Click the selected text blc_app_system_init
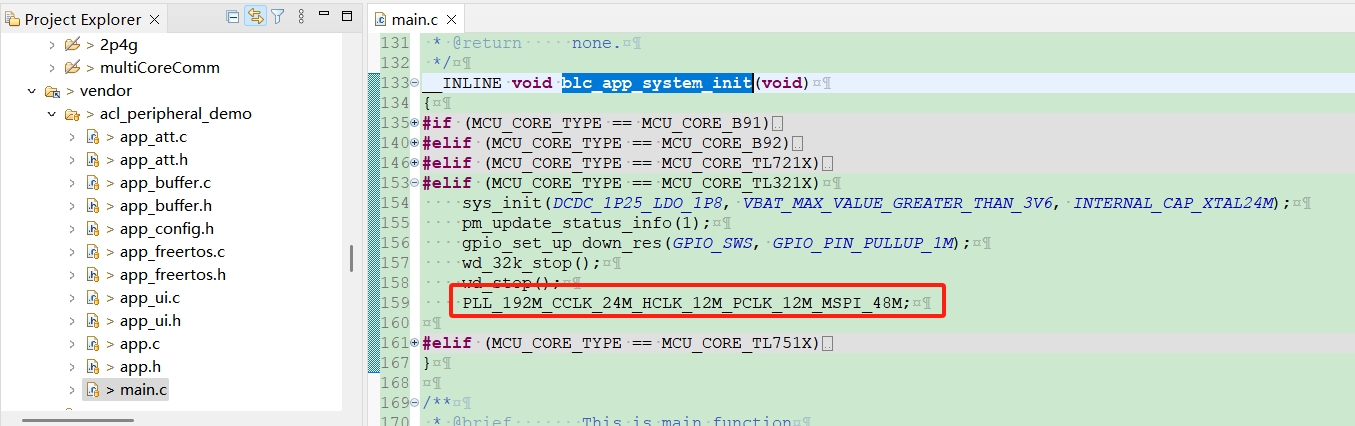This screenshot has height=426, width=1355. pyautogui.click(x=657, y=83)
